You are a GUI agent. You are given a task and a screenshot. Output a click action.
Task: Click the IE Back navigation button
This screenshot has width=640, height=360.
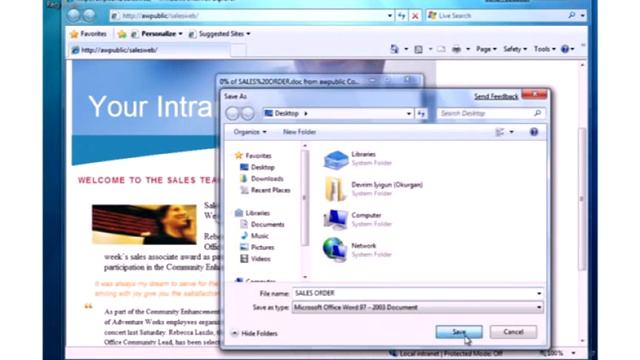pyautogui.click(x=74, y=16)
